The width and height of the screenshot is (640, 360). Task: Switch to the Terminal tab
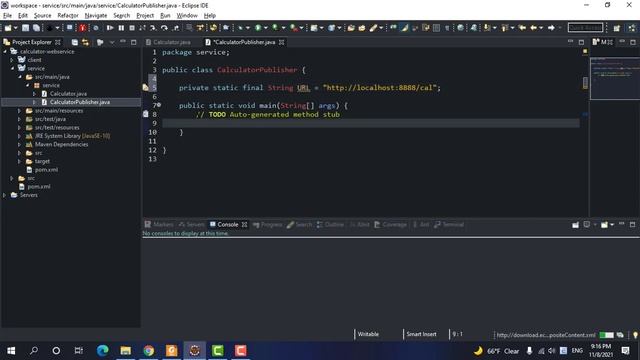(x=449, y=224)
